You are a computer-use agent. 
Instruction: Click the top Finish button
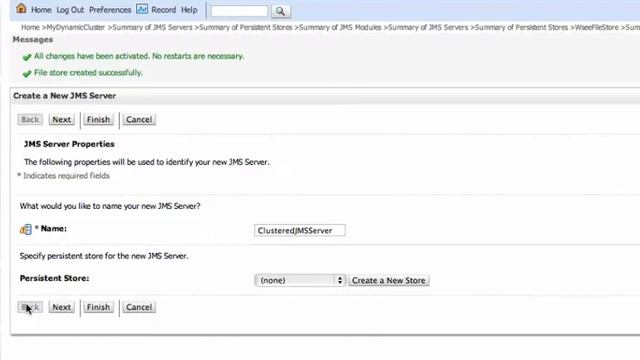[x=98, y=120]
